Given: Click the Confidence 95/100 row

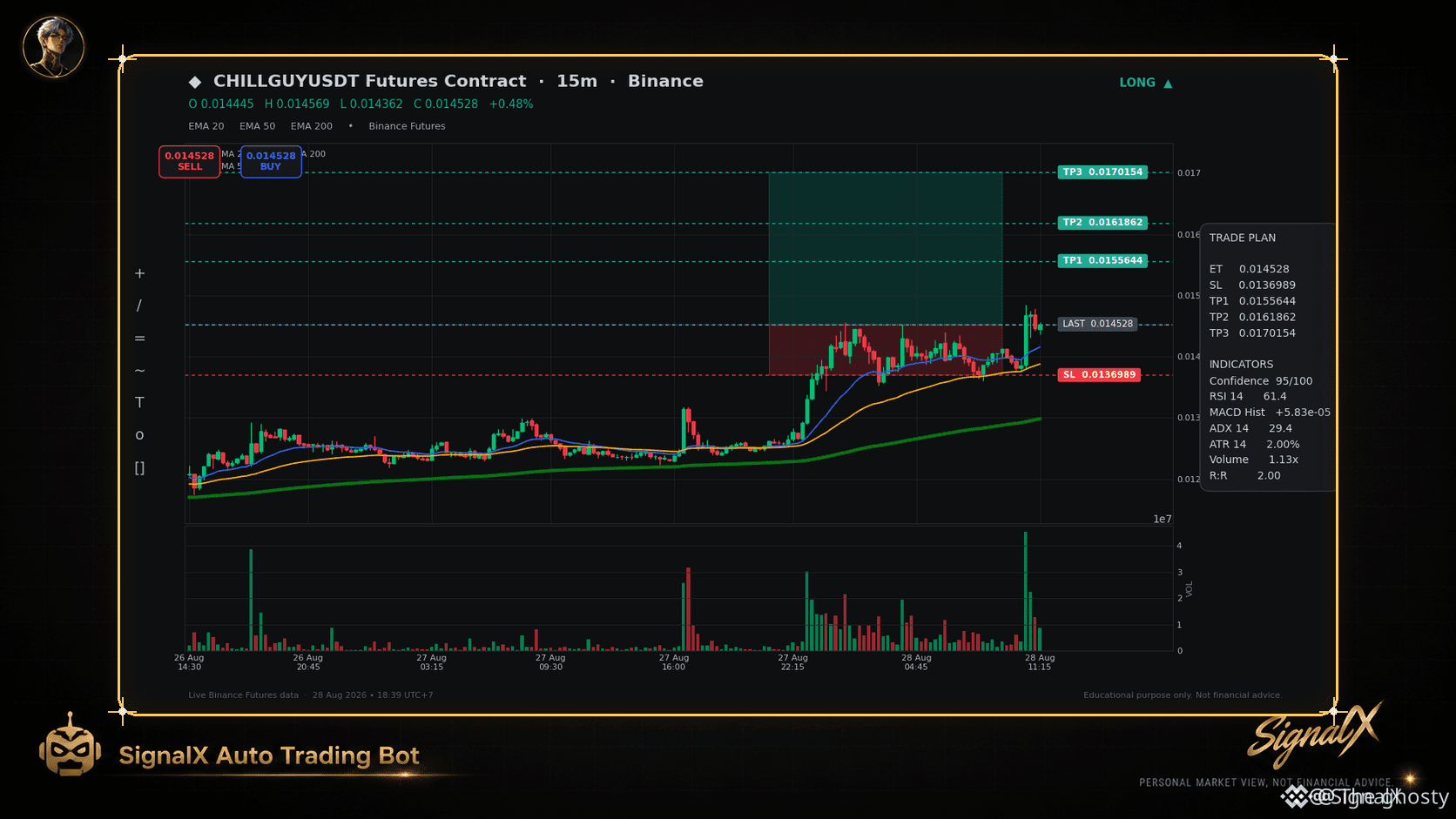Looking at the screenshot, I should tap(1260, 381).
